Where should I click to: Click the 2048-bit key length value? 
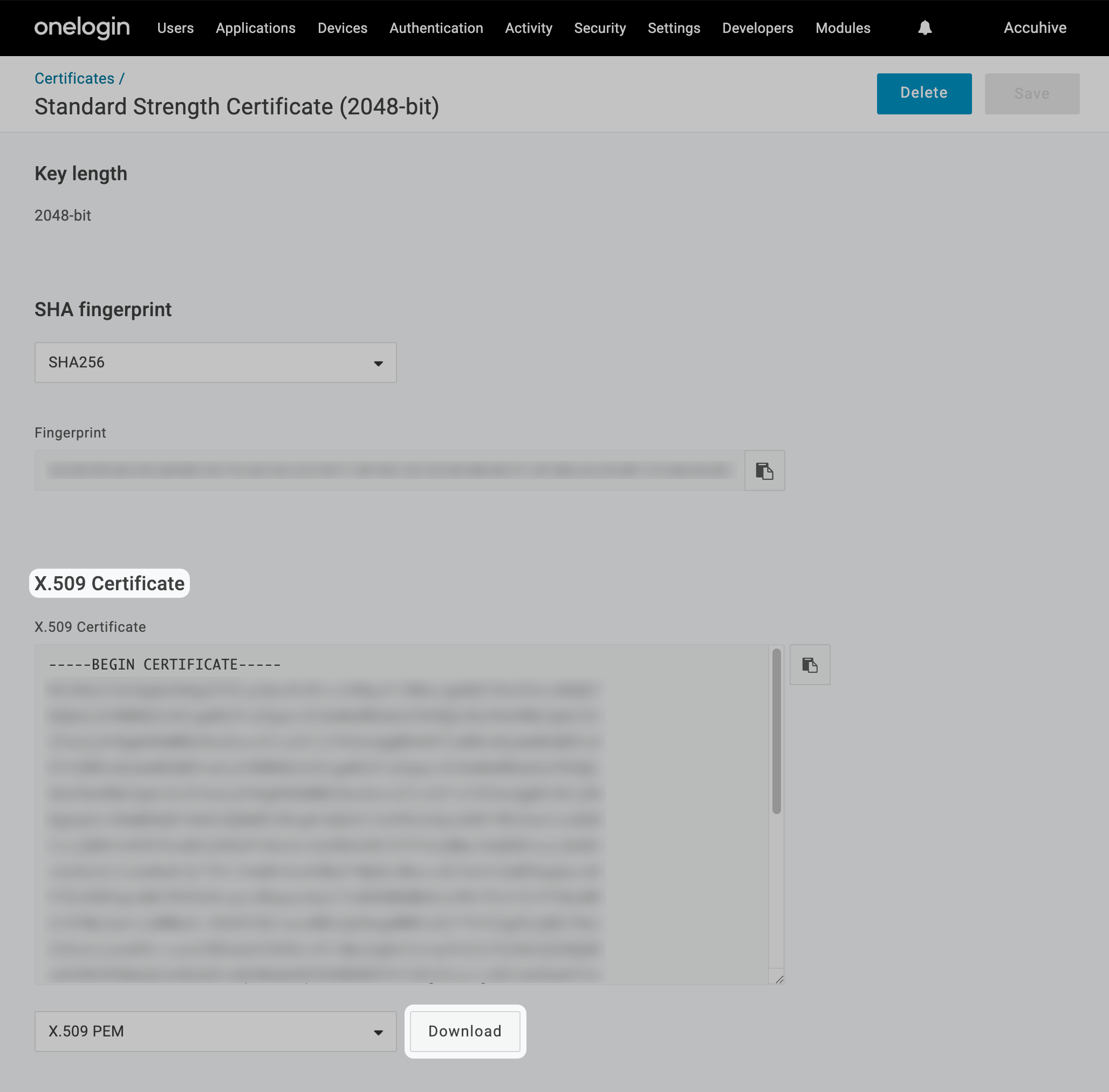(63, 216)
